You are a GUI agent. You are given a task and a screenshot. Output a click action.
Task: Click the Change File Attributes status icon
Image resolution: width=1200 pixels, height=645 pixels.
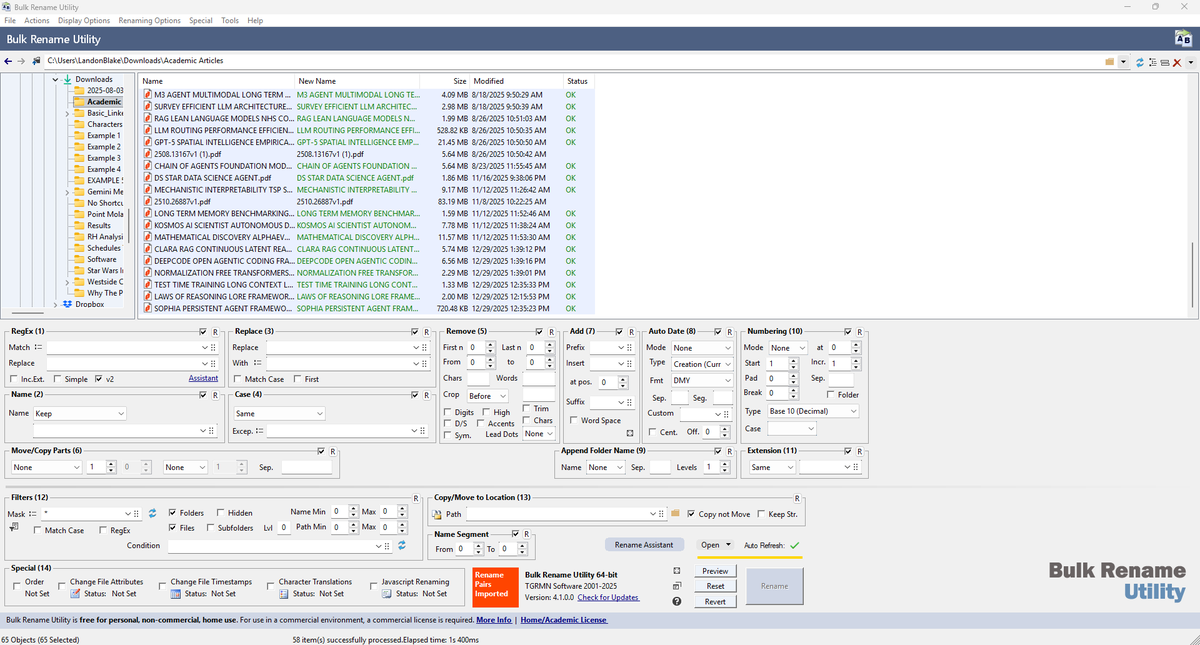pyautogui.click(x=76, y=594)
